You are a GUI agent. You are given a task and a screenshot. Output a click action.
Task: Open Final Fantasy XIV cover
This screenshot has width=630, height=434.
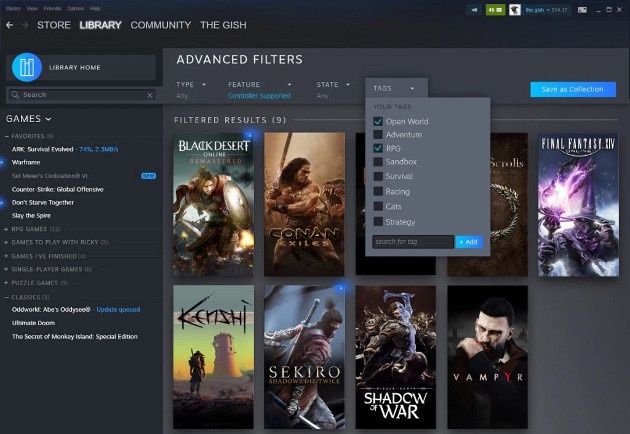tap(578, 205)
